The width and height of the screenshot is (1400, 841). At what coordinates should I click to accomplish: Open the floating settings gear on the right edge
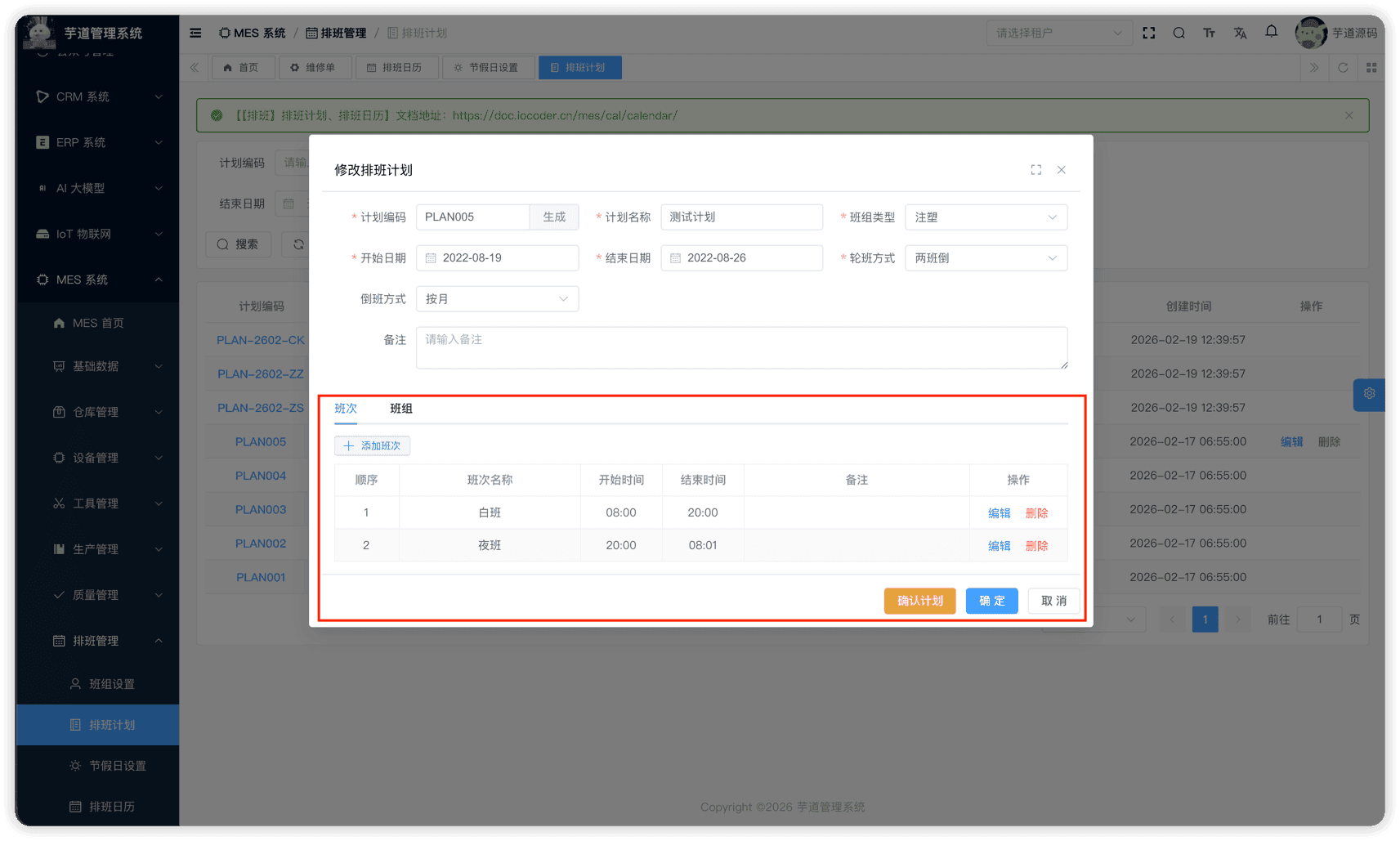[x=1369, y=394]
